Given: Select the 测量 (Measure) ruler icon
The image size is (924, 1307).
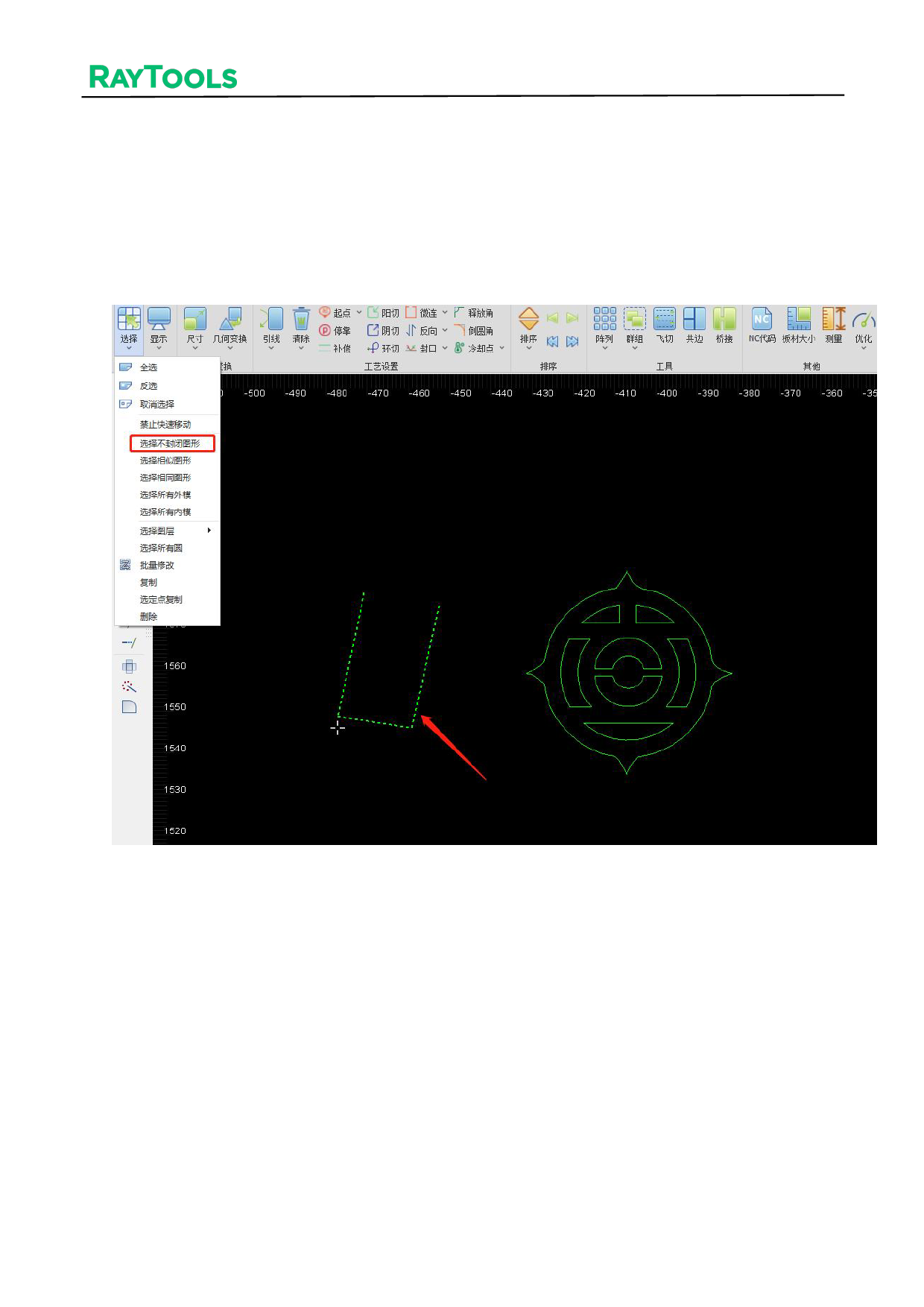Looking at the screenshot, I should click(x=833, y=320).
